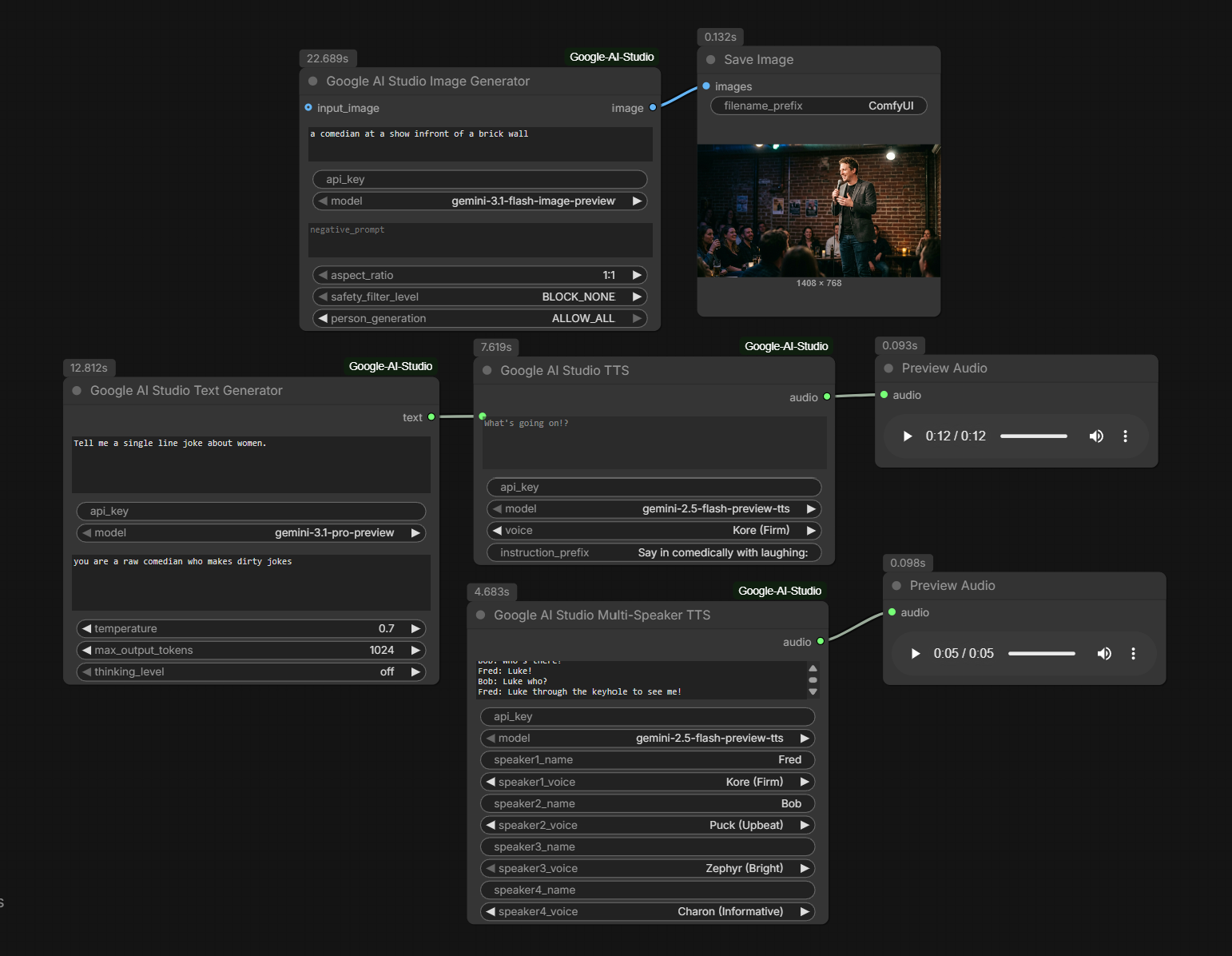
Task: Click the Image Generator api_key field
Action: 479,180
